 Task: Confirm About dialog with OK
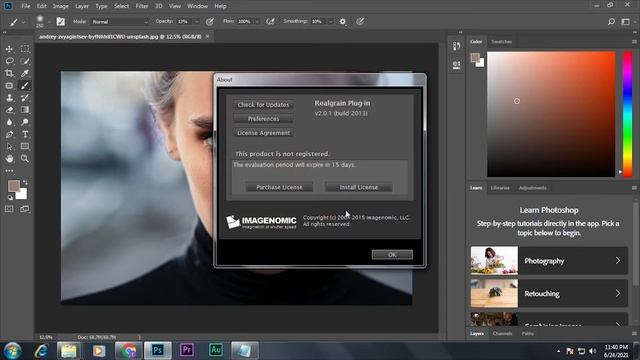pyautogui.click(x=392, y=255)
